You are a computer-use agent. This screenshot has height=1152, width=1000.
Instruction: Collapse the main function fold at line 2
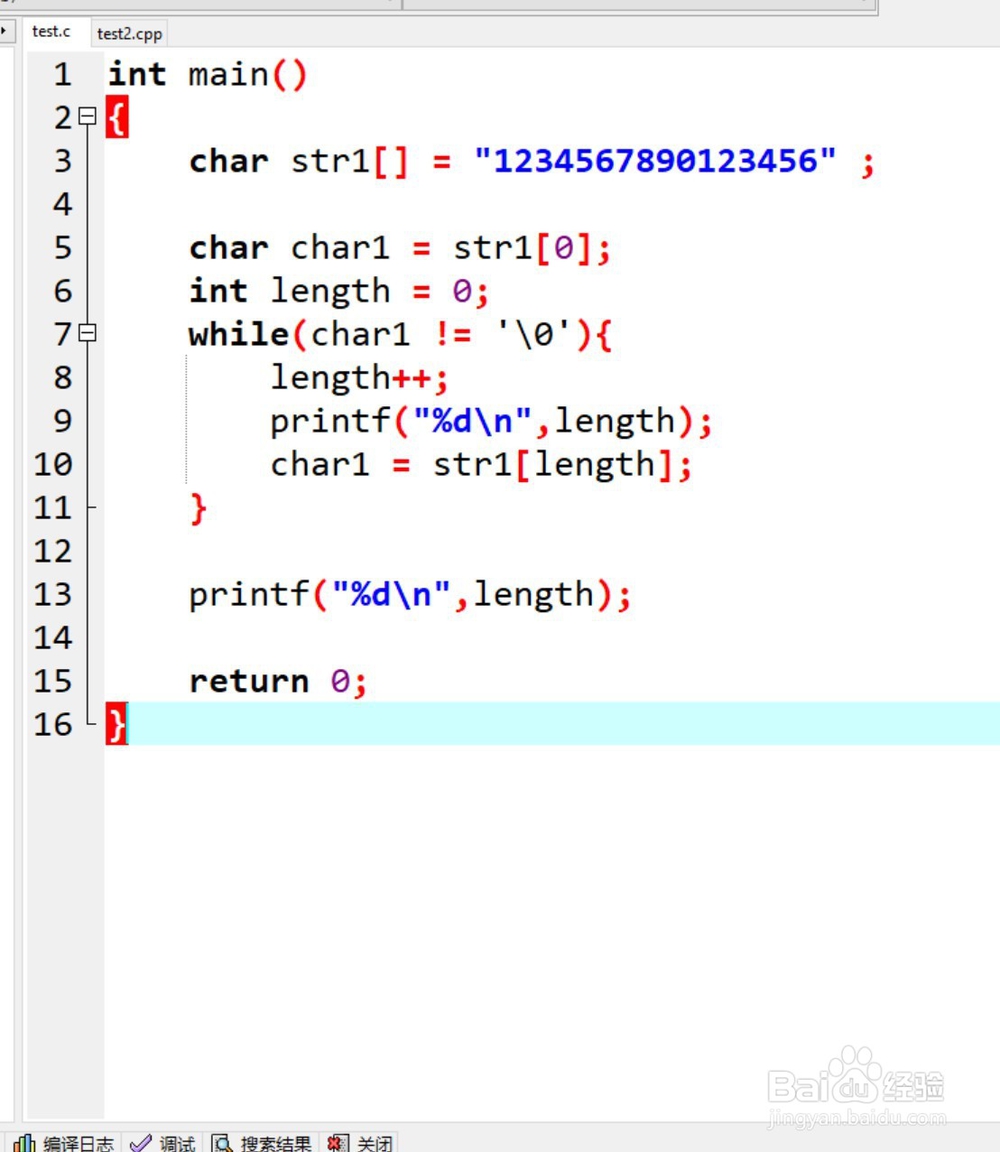pyautogui.click(x=87, y=116)
